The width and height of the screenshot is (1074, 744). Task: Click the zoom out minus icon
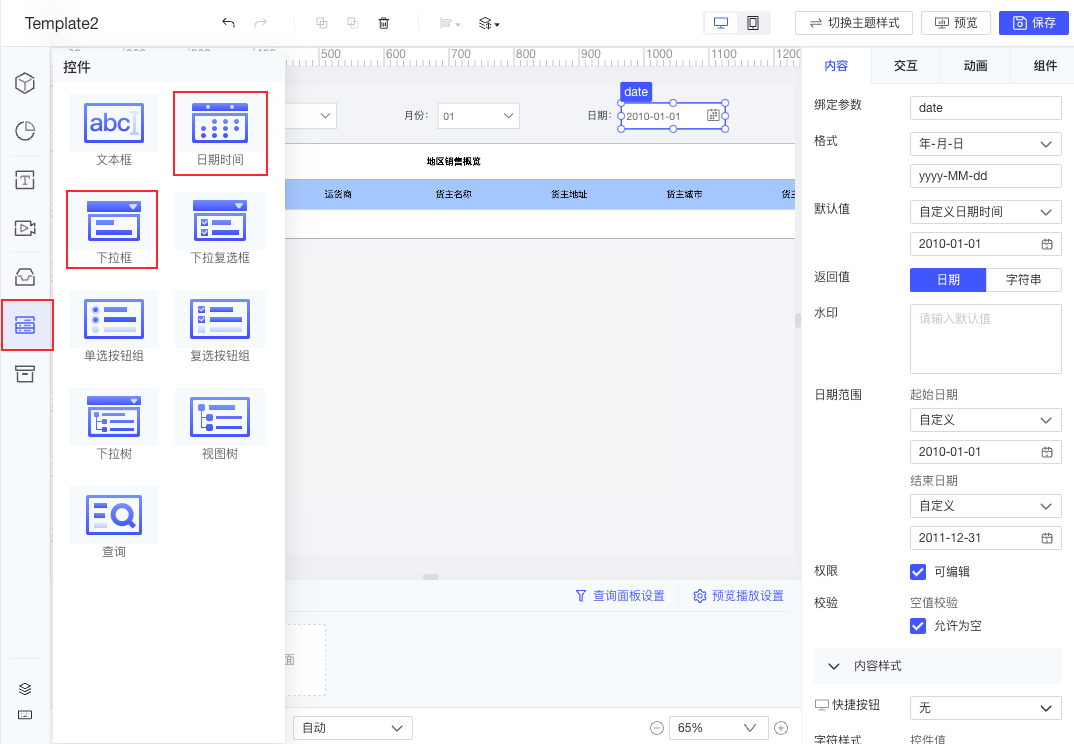coord(656,728)
